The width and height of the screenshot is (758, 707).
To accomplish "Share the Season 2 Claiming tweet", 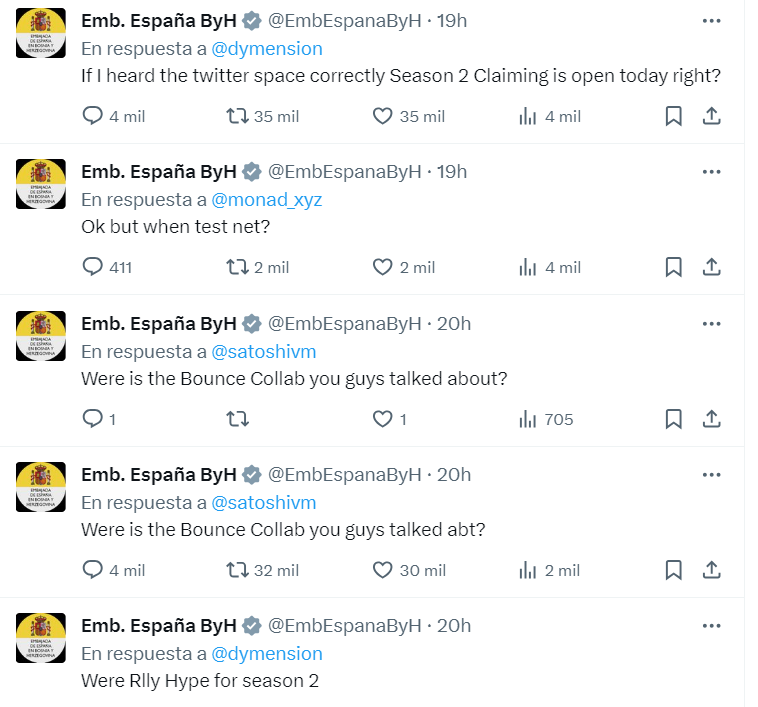I will click(712, 116).
